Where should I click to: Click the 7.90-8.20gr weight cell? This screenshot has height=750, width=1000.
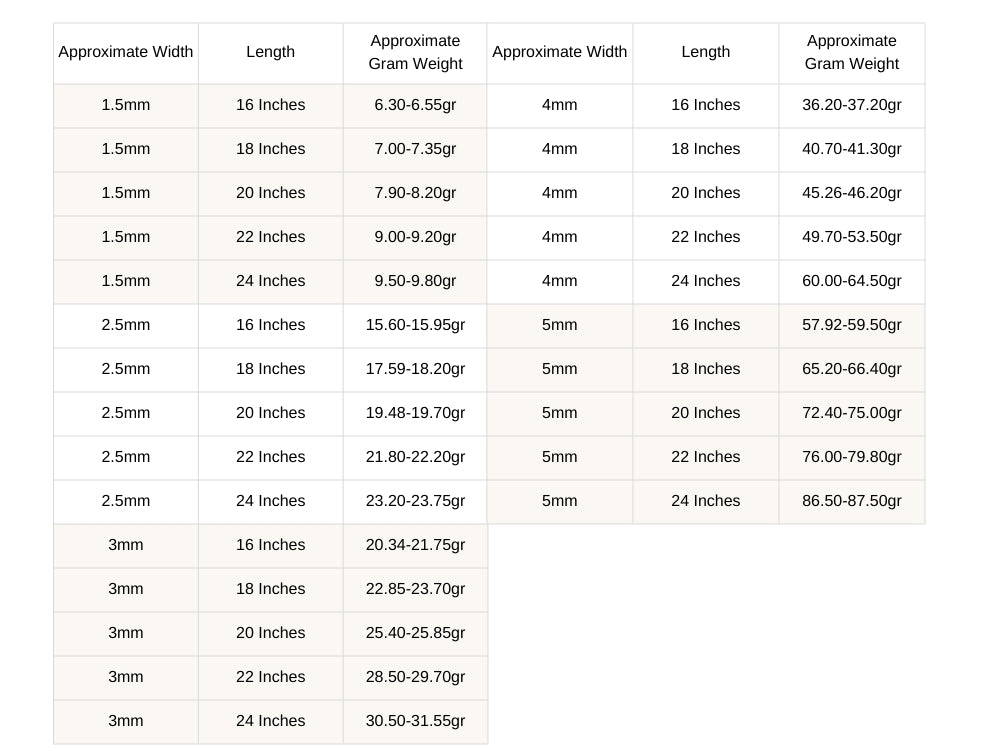(x=415, y=193)
